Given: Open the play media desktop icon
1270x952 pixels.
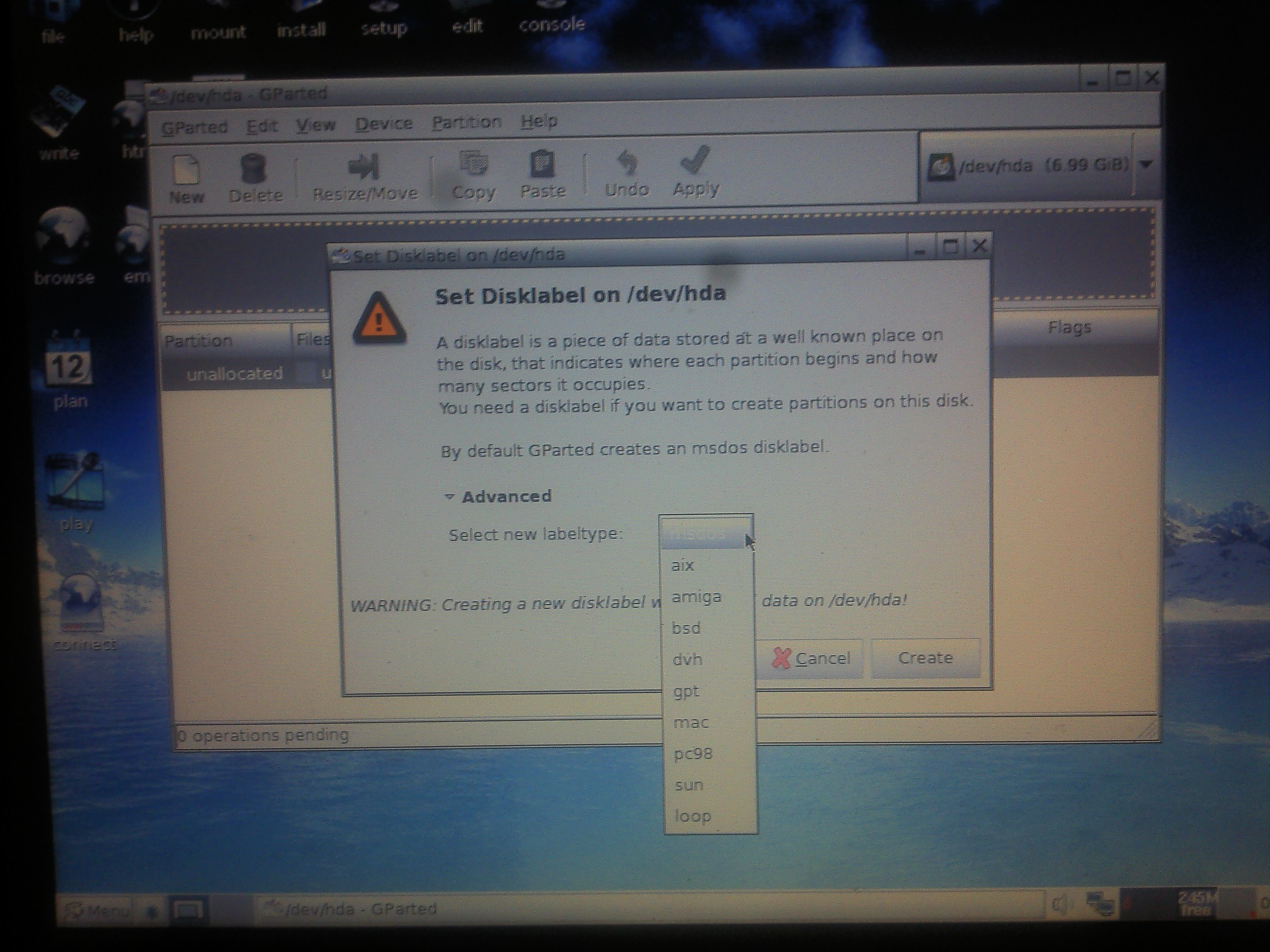Looking at the screenshot, I should [x=75, y=492].
